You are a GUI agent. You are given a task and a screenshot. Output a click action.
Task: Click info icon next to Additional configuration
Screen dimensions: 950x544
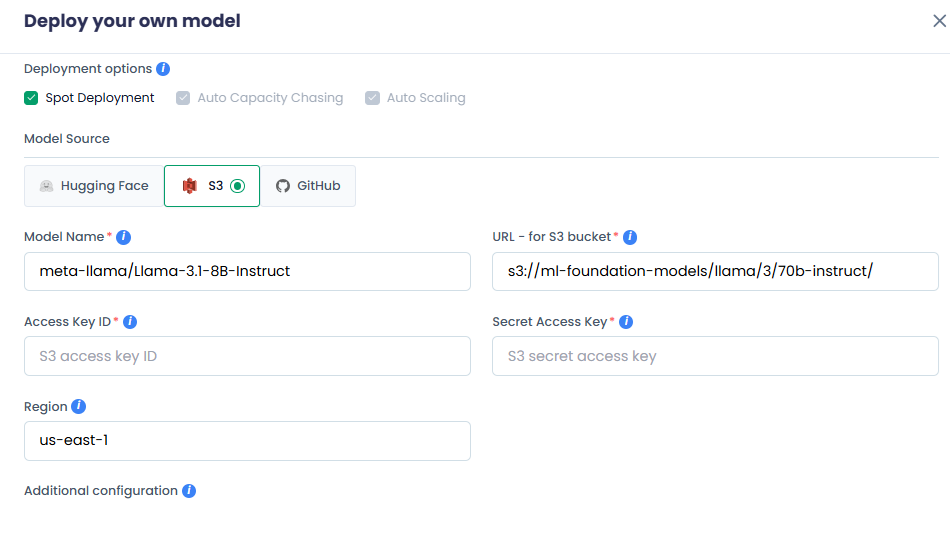click(x=189, y=491)
